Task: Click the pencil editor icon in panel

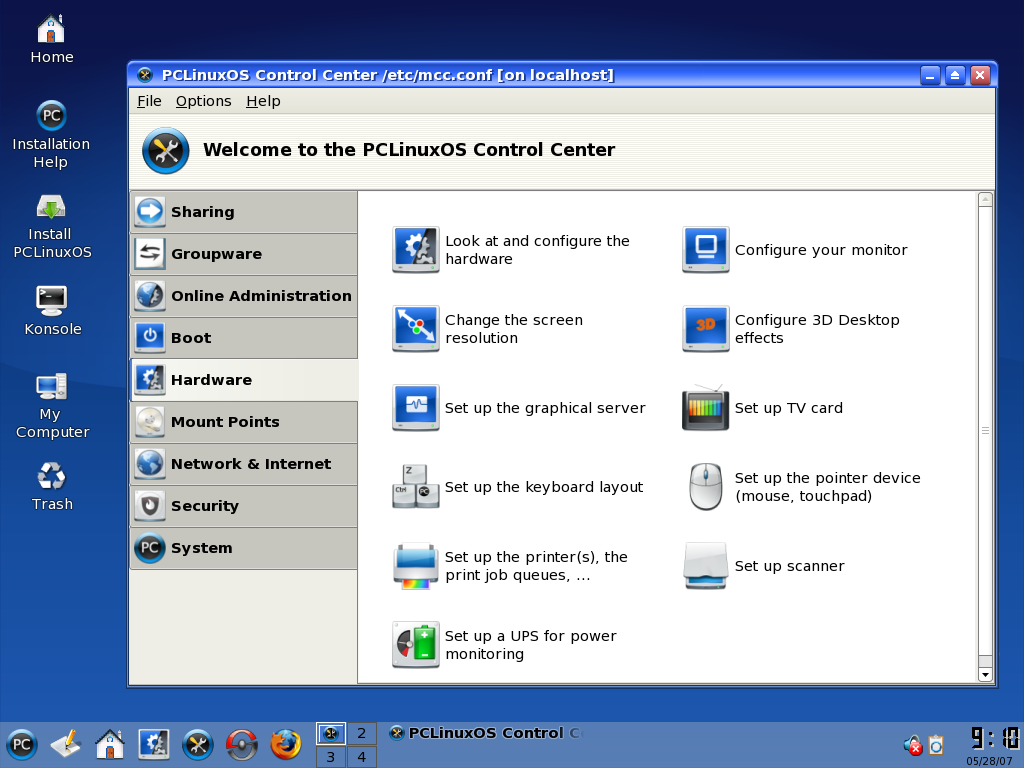Action: 65,744
